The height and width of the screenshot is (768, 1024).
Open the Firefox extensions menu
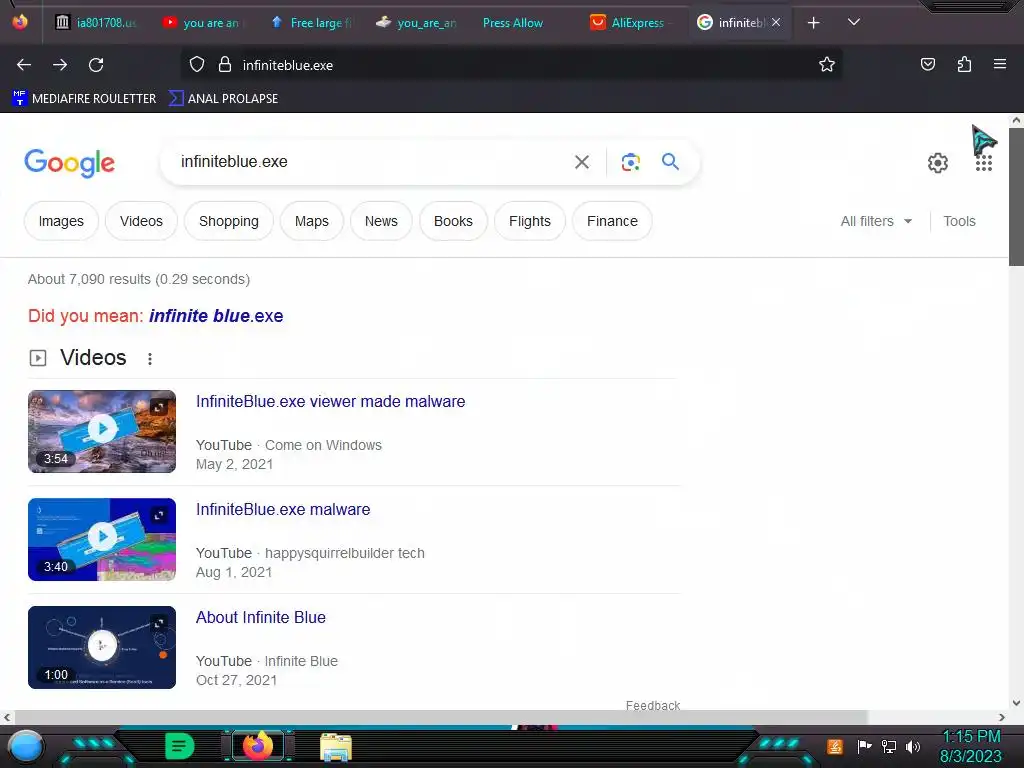(x=964, y=65)
